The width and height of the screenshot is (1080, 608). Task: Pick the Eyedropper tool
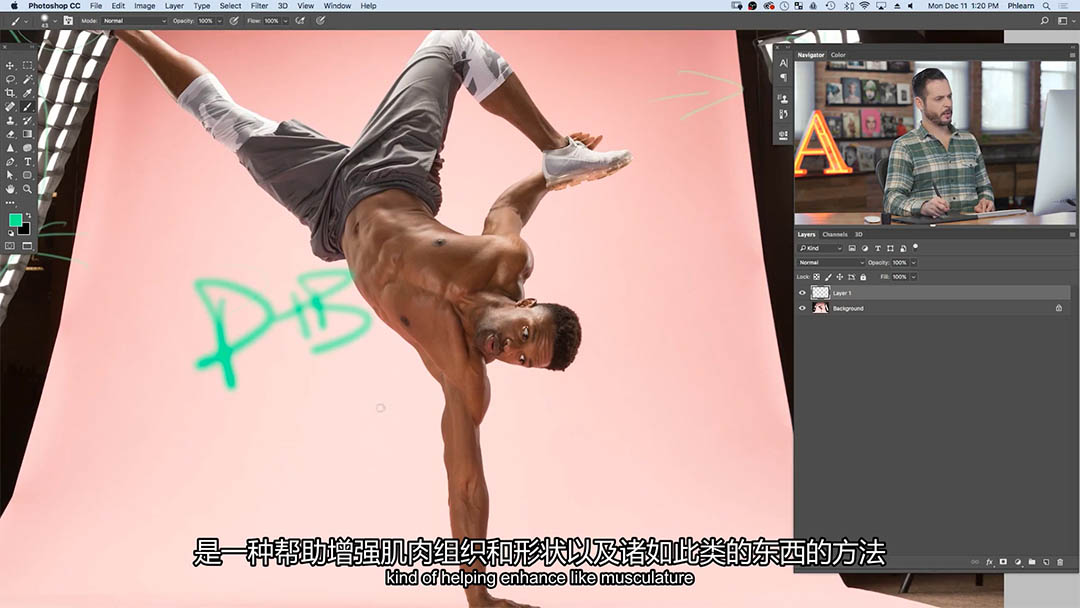(x=27, y=92)
